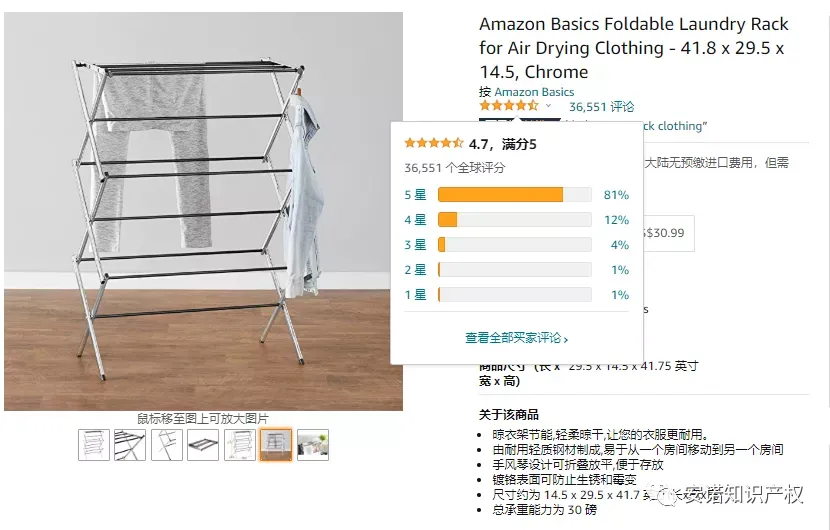The height and width of the screenshot is (530, 830).
Task: Open the 36,551 评论 reviews link
Action: pyautogui.click(x=601, y=107)
